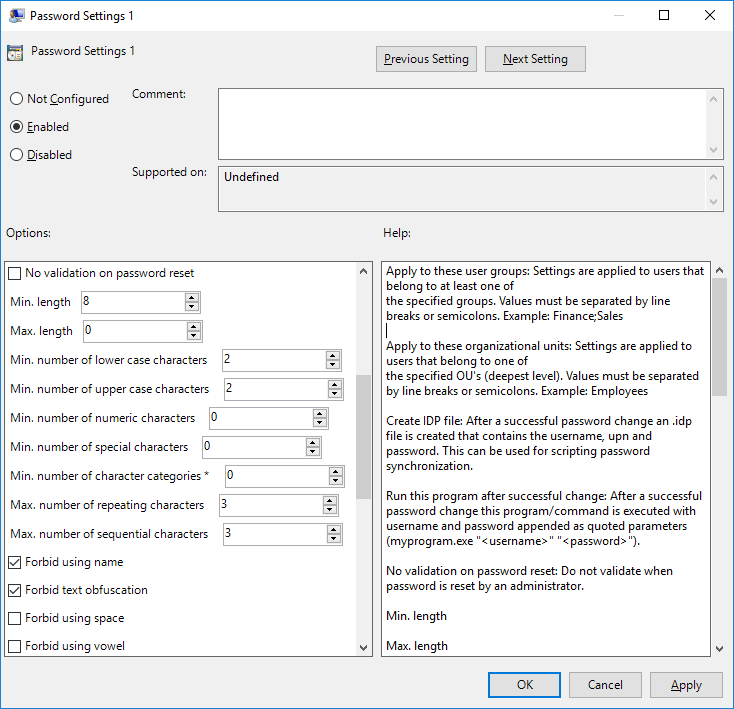The width and height of the screenshot is (734, 709).
Task: Go to Next Setting
Action: [x=535, y=59]
